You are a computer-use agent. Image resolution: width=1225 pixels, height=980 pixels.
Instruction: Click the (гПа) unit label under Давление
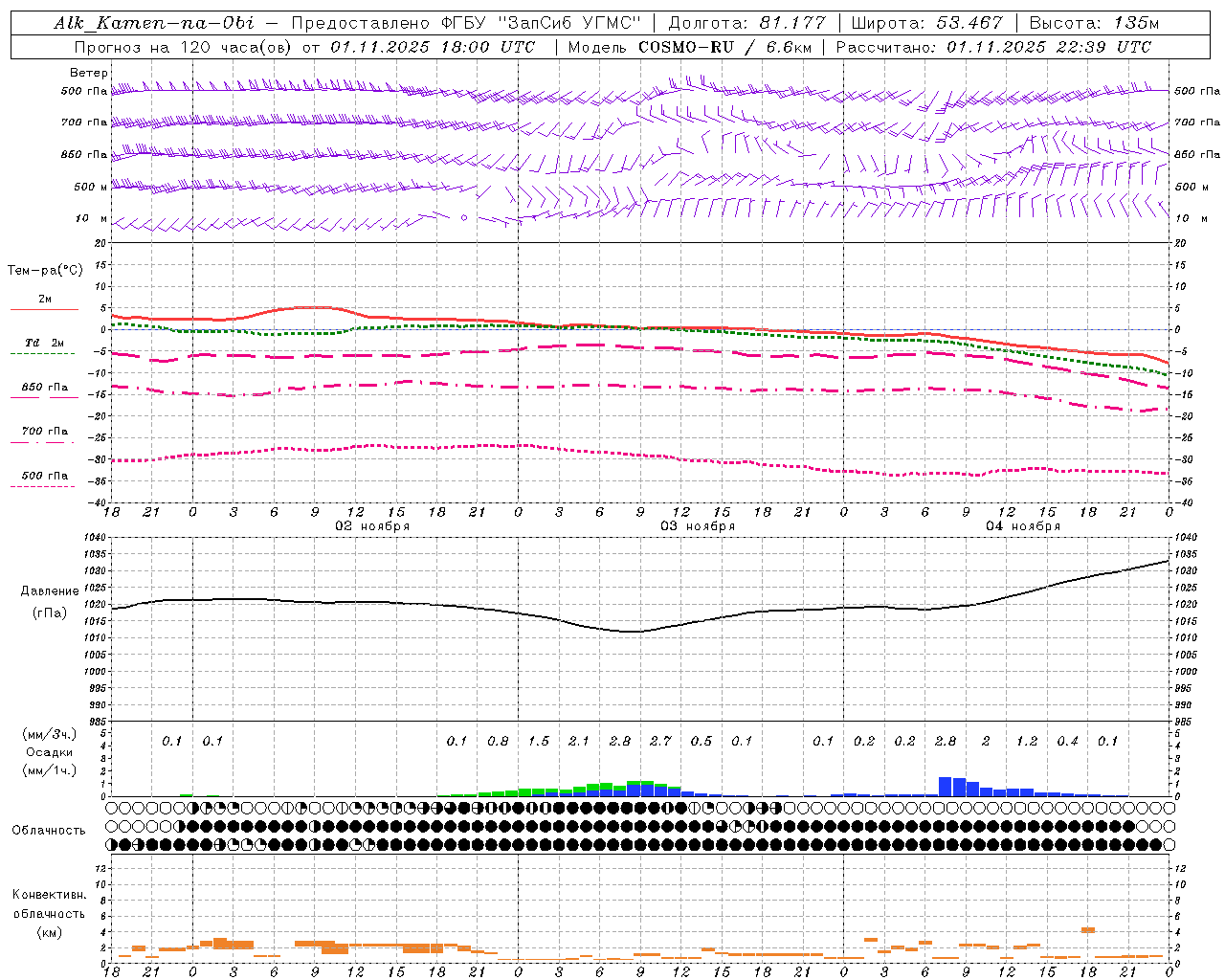(x=50, y=612)
